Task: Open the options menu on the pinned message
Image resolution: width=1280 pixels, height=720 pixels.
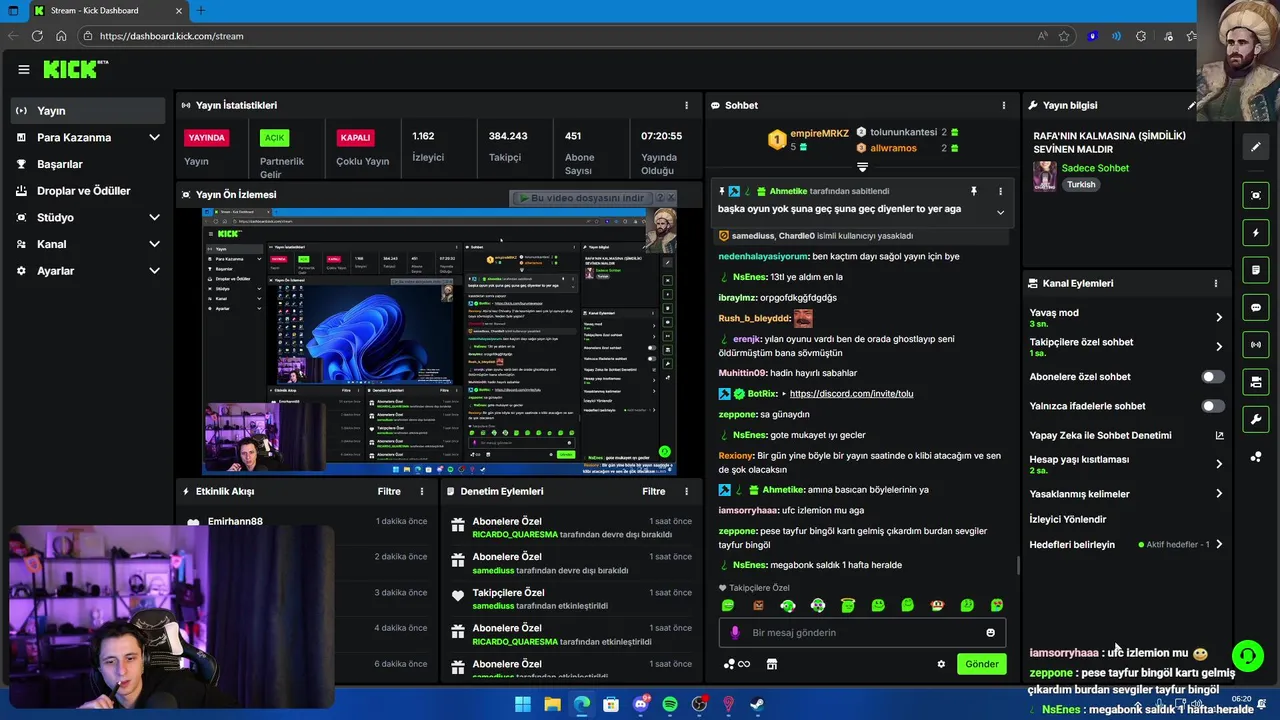Action: pos(1000,191)
